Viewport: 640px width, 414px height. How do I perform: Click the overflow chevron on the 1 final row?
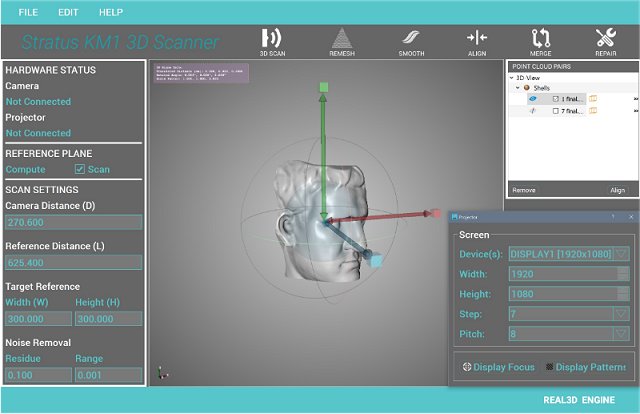(636, 99)
